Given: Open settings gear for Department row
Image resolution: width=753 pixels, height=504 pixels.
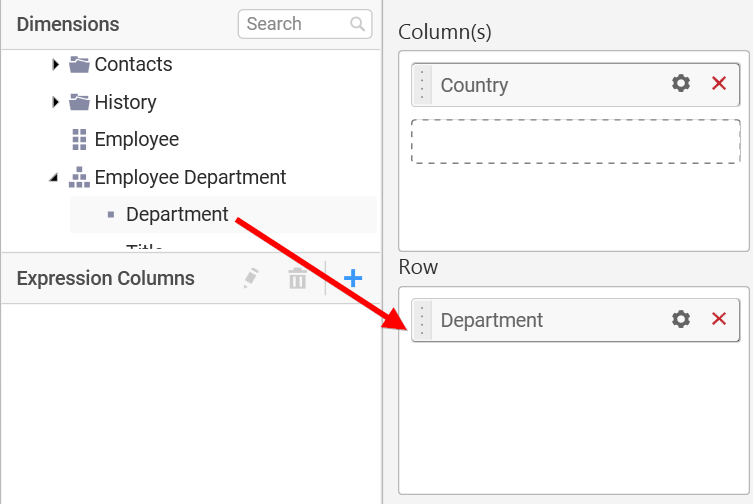Looking at the screenshot, I should pos(681,319).
